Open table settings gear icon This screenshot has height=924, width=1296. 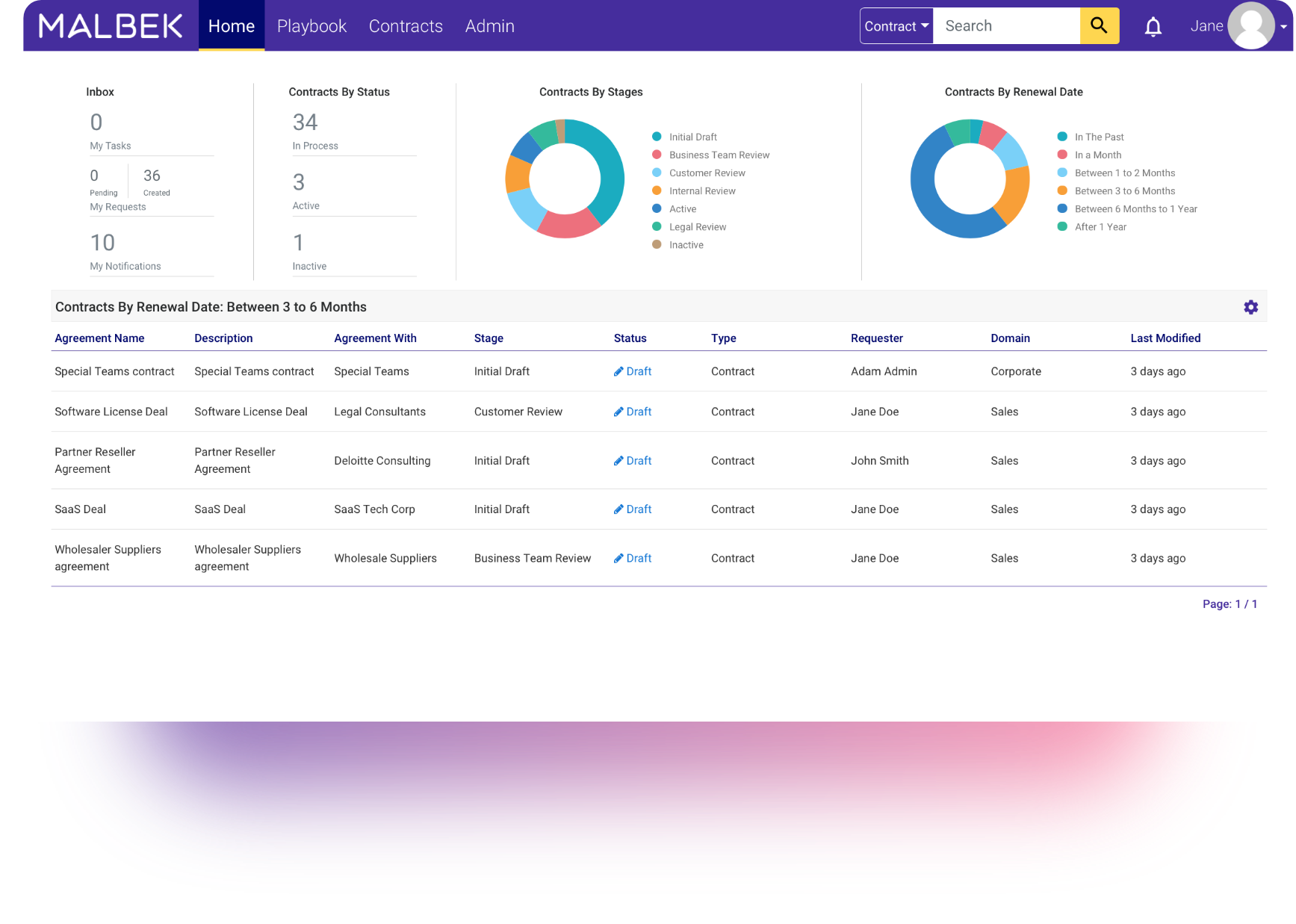point(1250,307)
